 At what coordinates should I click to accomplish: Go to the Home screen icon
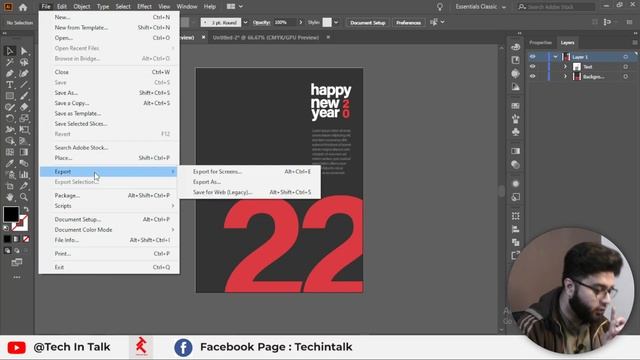click(x=23, y=7)
